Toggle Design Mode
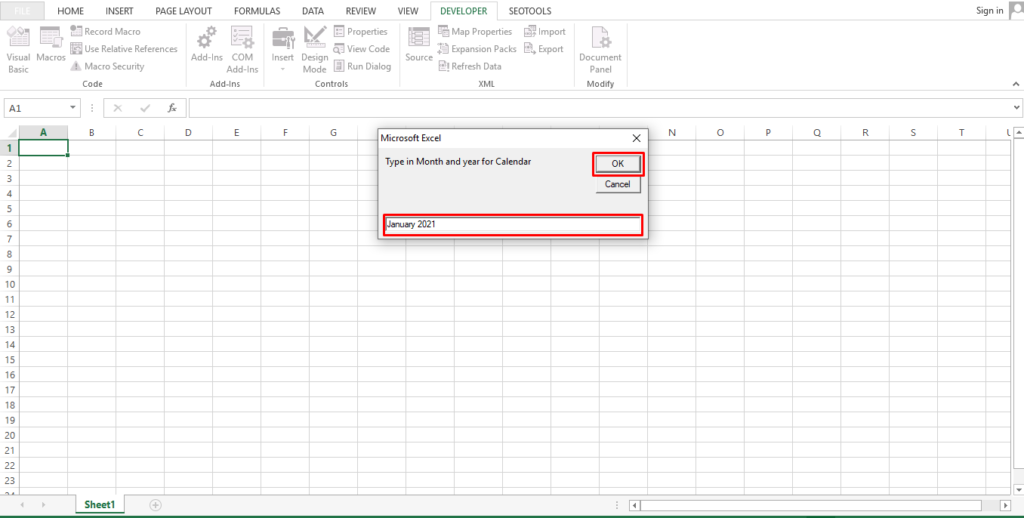This screenshot has width=1024, height=518. tap(314, 50)
